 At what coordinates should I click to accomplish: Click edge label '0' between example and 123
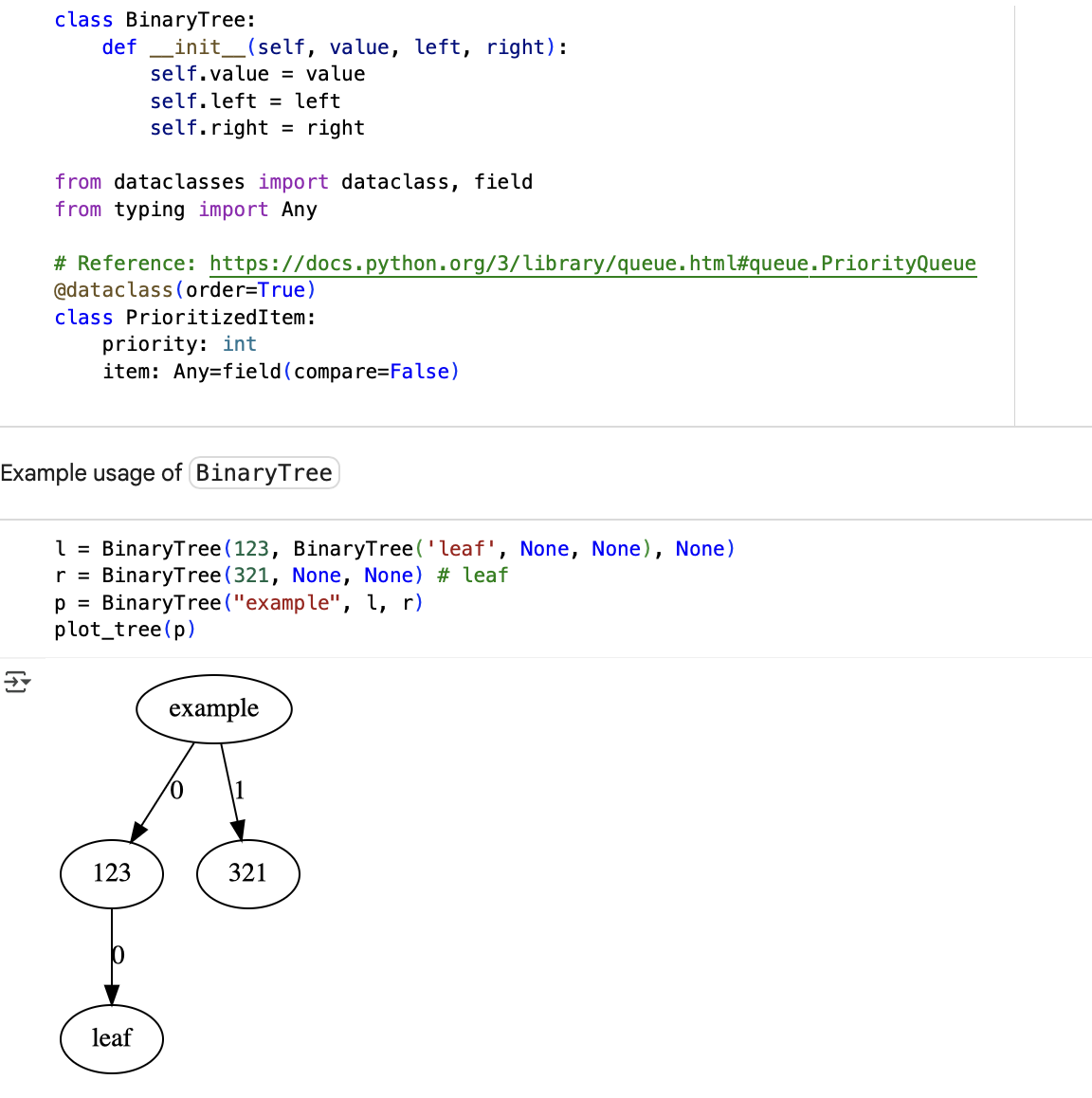tap(177, 790)
